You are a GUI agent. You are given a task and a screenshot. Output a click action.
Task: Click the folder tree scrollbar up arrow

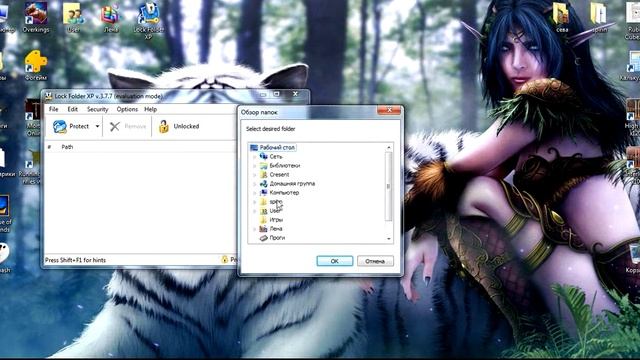(389, 147)
